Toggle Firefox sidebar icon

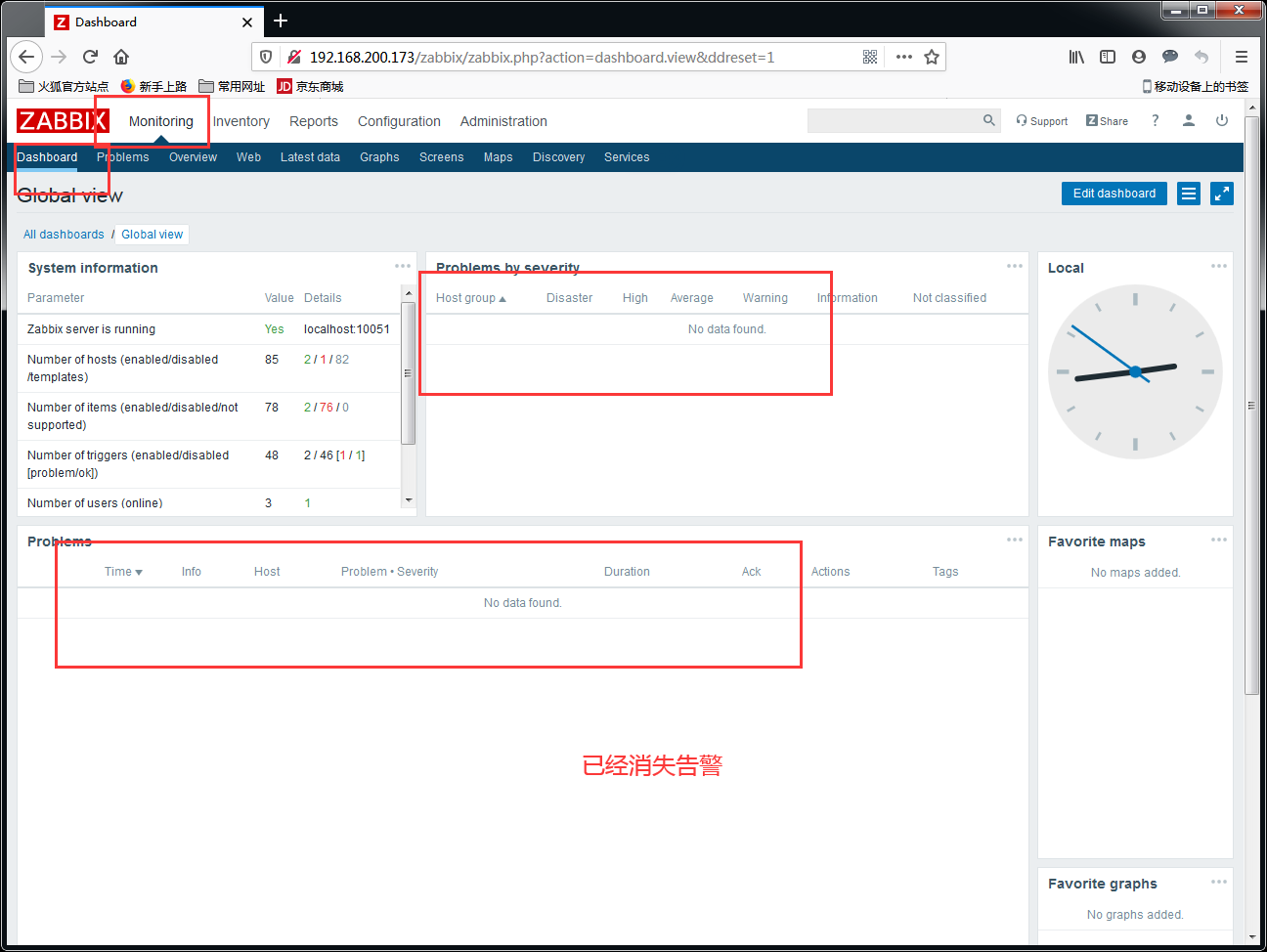(x=1108, y=57)
